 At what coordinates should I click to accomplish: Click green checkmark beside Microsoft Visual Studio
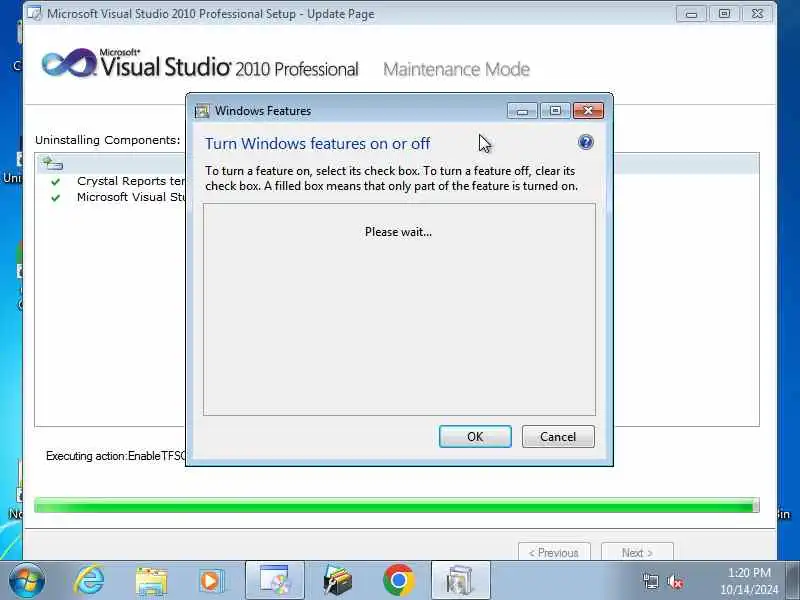[x=56, y=197]
